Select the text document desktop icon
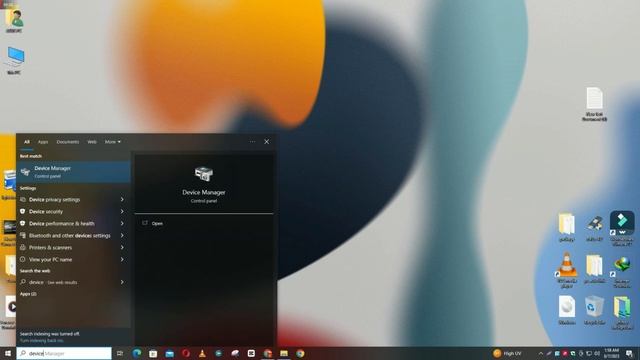This screenshot has width=640, height=360. tap(594, 104)
